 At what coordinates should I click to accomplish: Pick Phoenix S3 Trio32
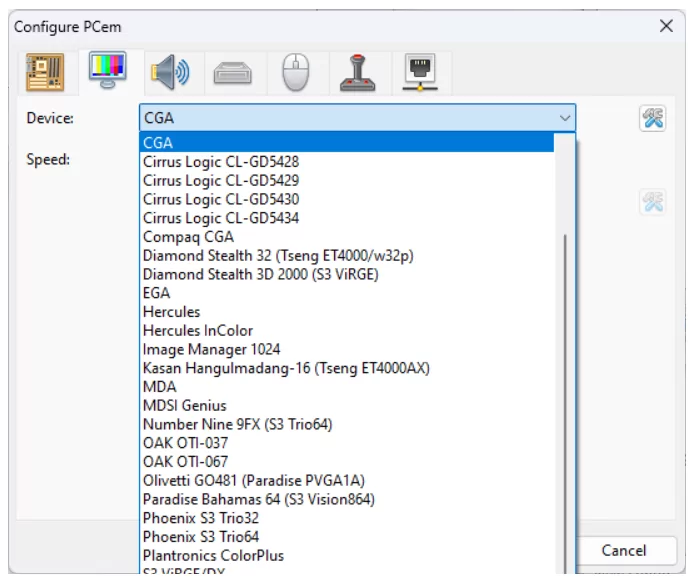click(347, 518)
